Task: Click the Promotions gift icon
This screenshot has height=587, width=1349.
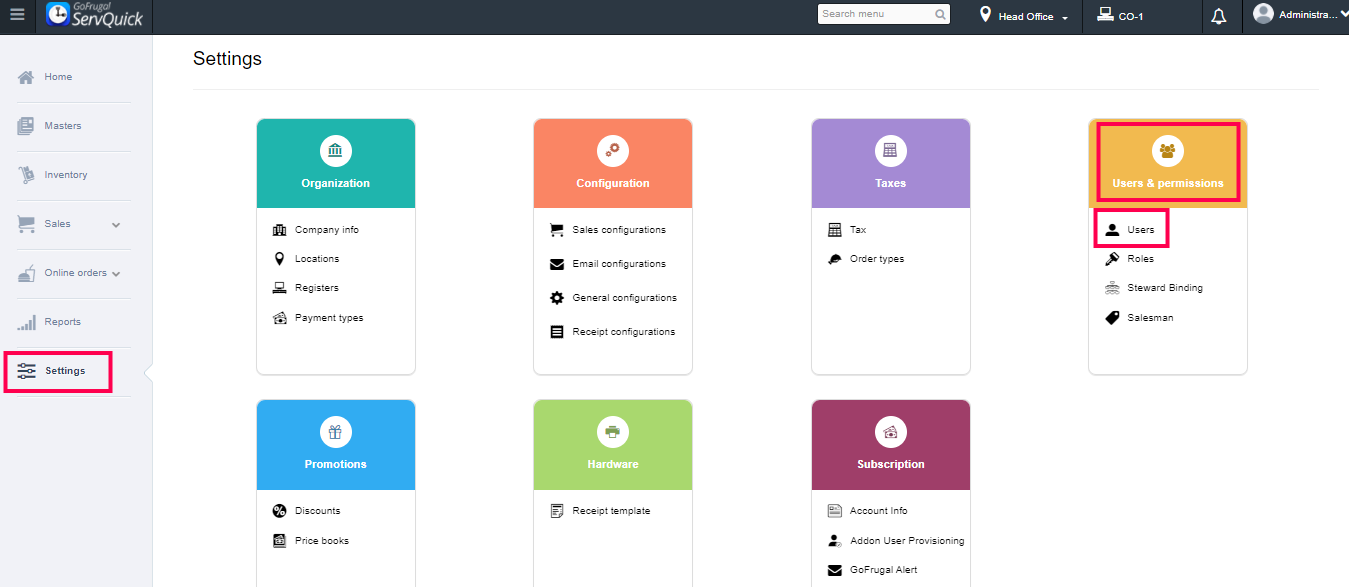Action: tap(335, 432)
